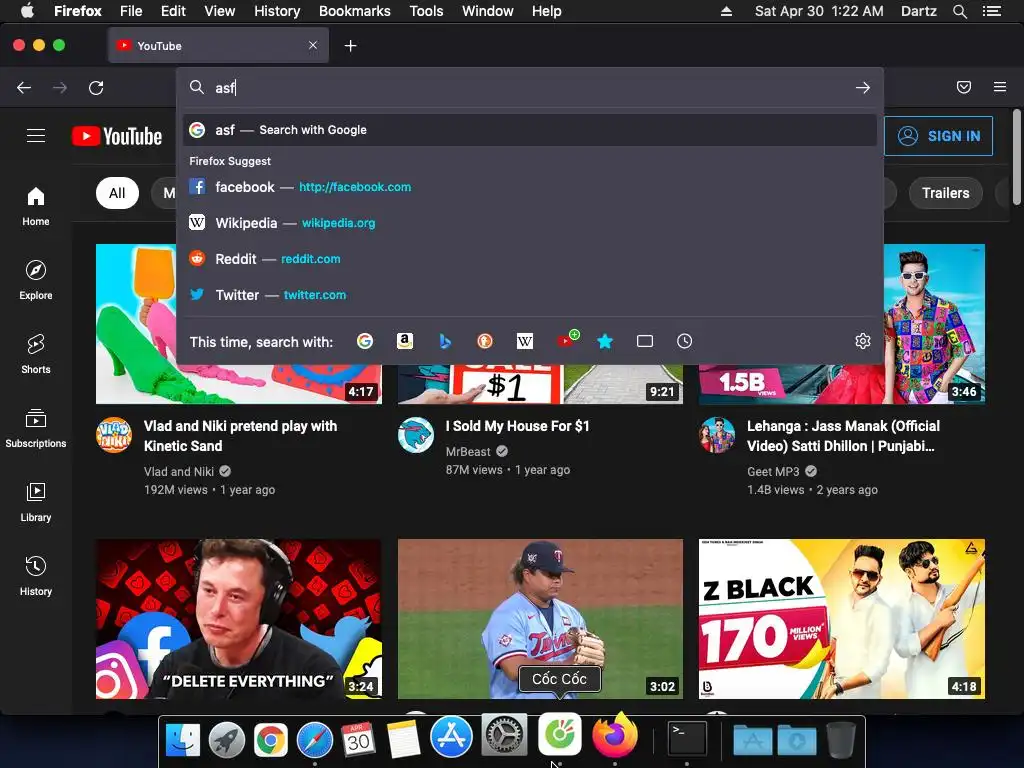Open History in the YouTube sidebar
1024x768 pixels.
point(36,575)
